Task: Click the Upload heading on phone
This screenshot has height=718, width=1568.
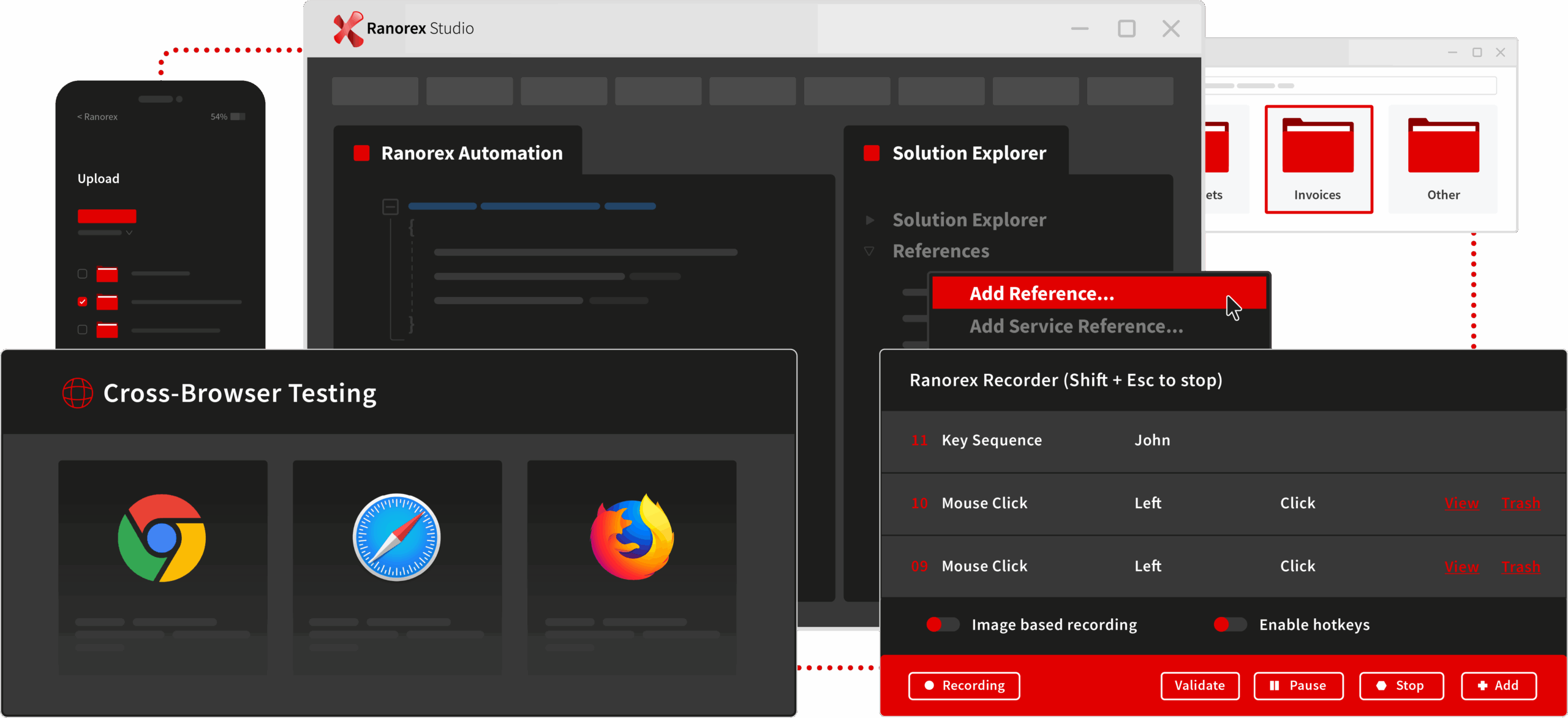Action: pos(98,178)
